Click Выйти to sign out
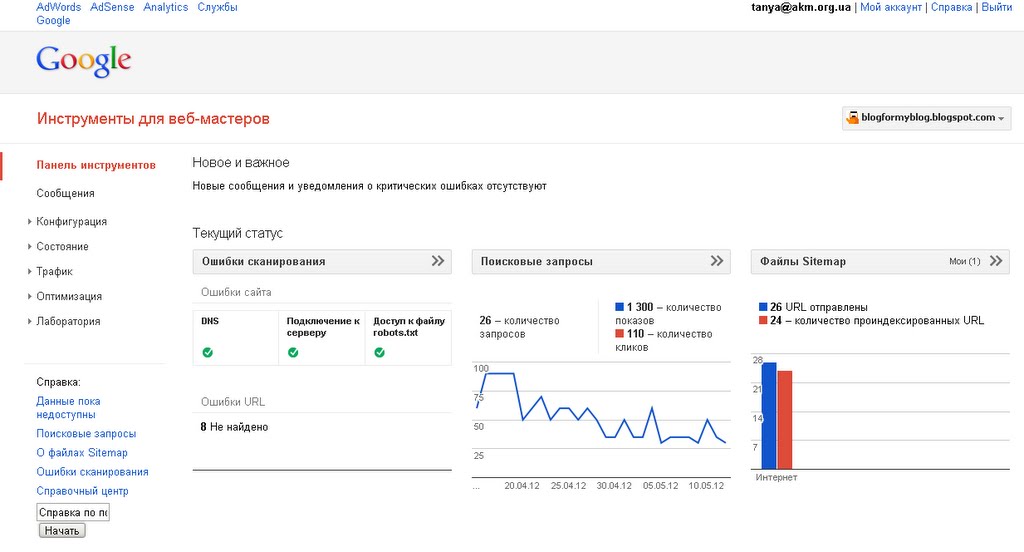This screenshot has width=1024, height=552. (997, 7)
